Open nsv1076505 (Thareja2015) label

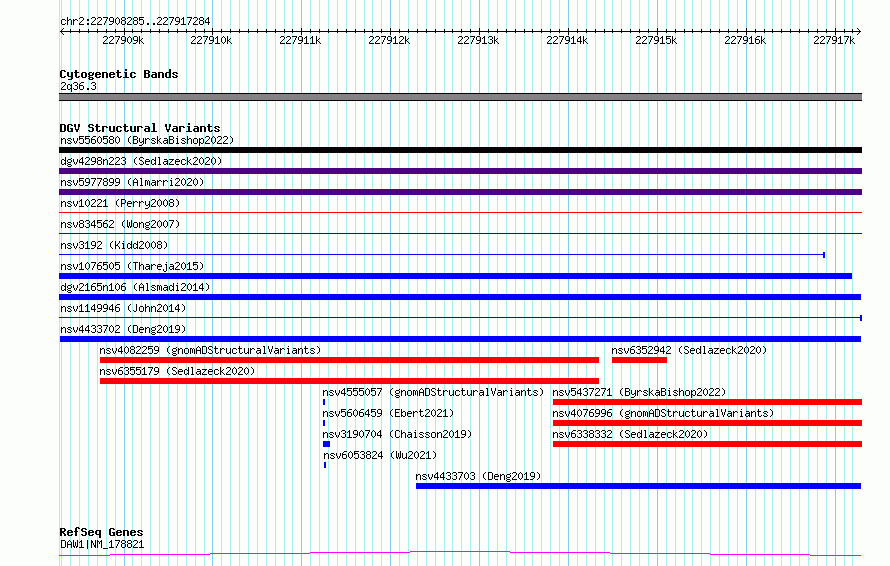point(132,266)
